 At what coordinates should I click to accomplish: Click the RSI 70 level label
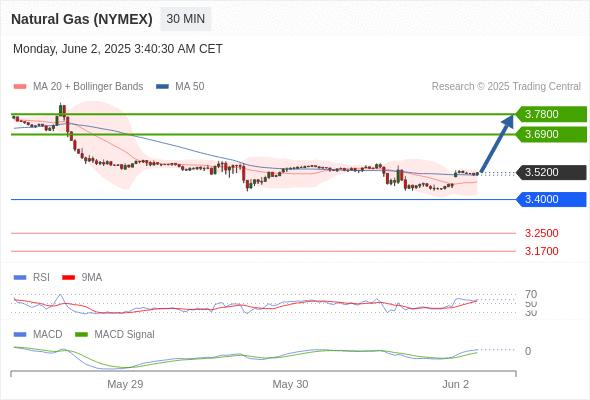coord(531,294)
